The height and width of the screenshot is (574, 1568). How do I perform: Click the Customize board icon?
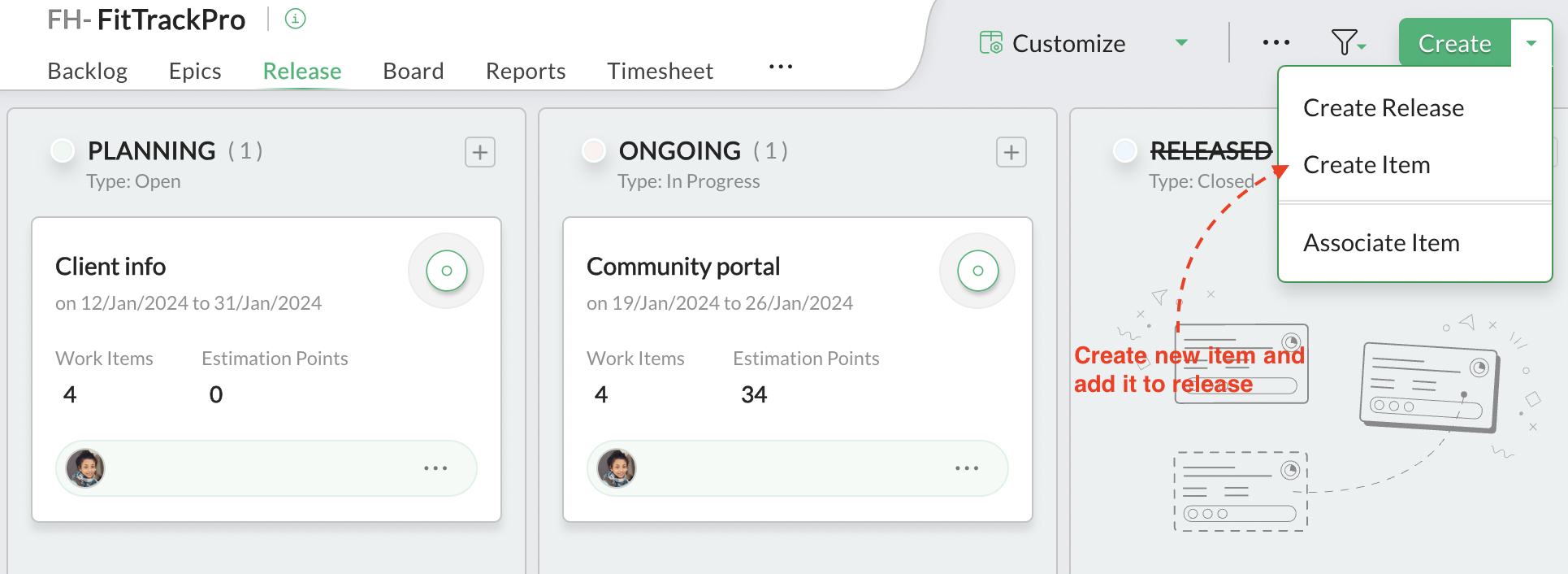point(990,42)
